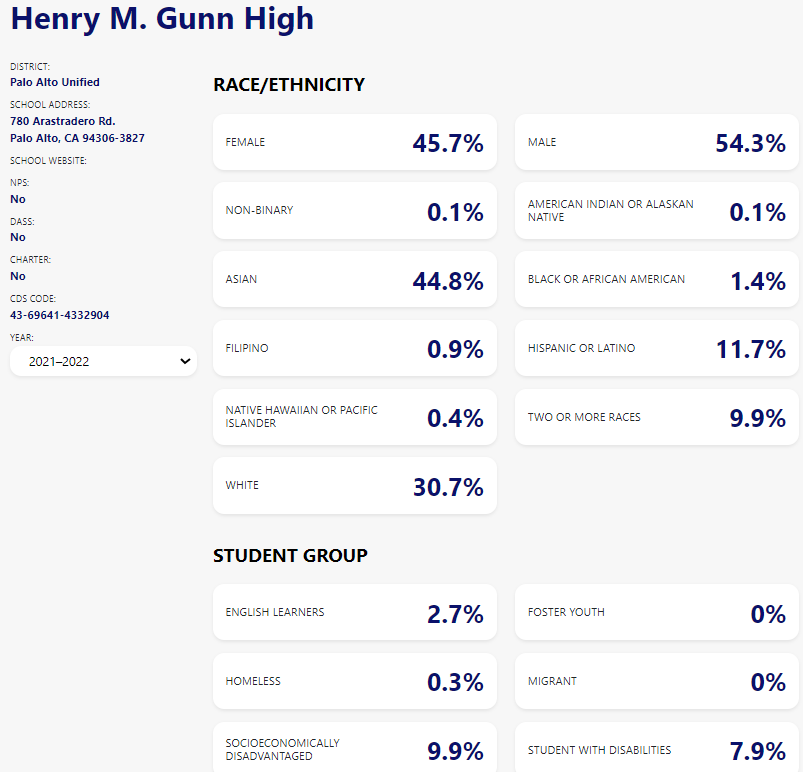
Task: Click the Hispanic or Latino 11.7% card
Action: (x=656, y=349)
